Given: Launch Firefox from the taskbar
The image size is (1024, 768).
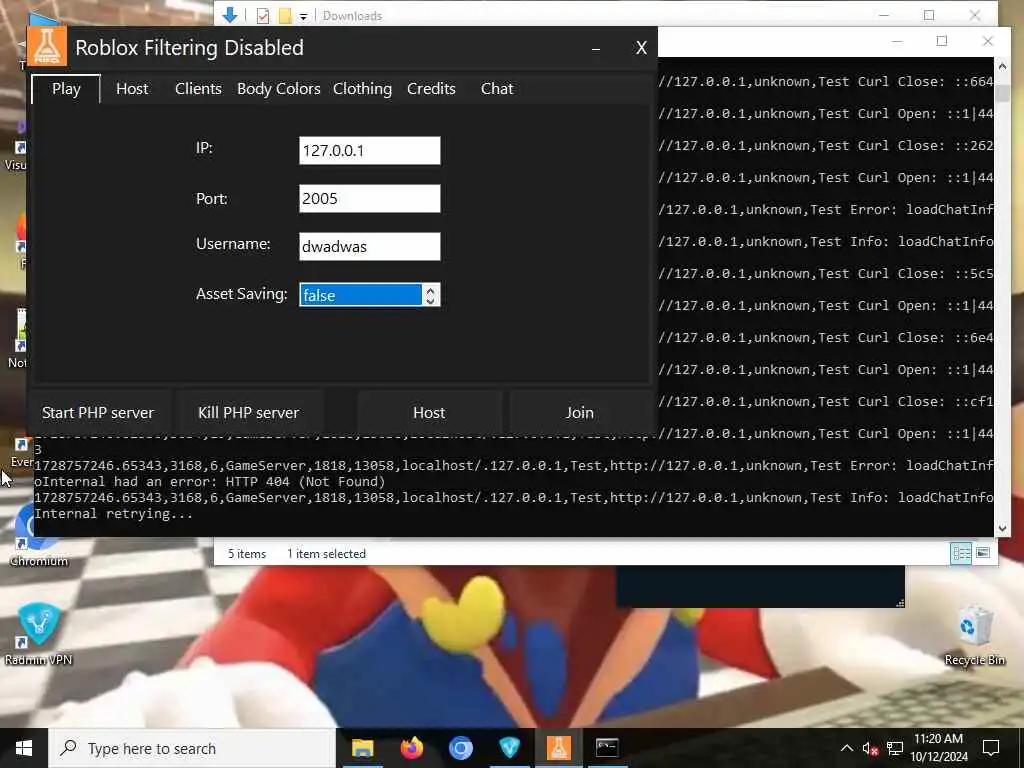Looking at the screenshot, I should (x=411, y=748).
